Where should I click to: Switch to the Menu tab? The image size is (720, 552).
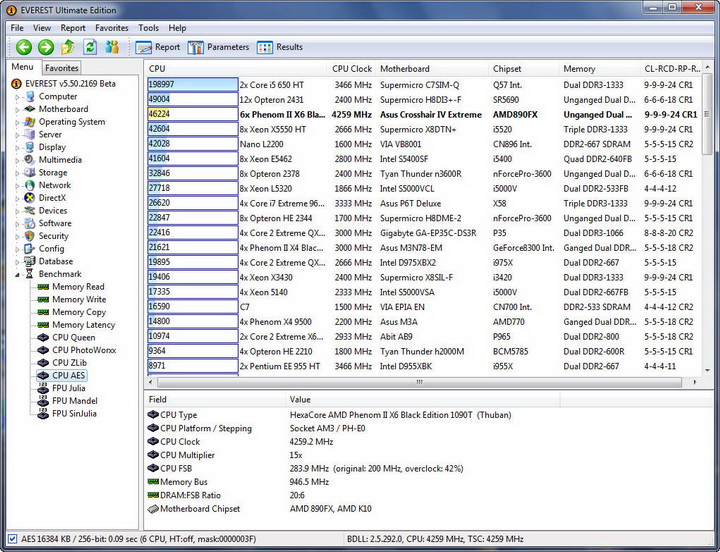(x=22, y=67)
